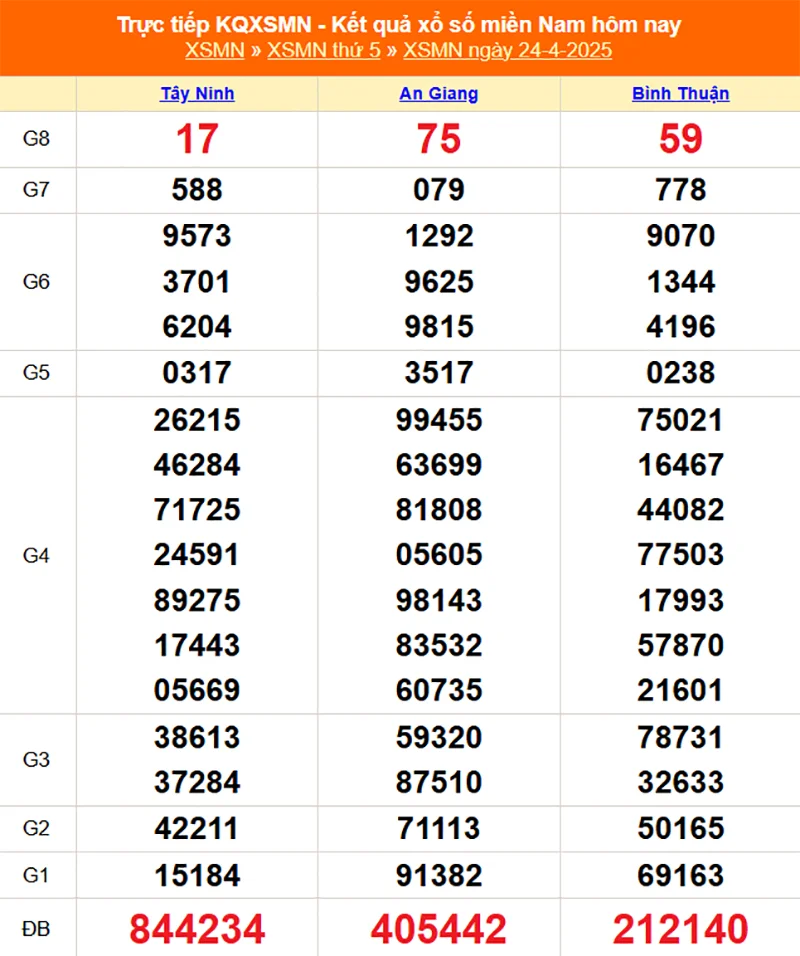Viewport: 800px width, 956px height.
Task: Click Bình Thuận G5 number 0238
Action: [680, 373]
